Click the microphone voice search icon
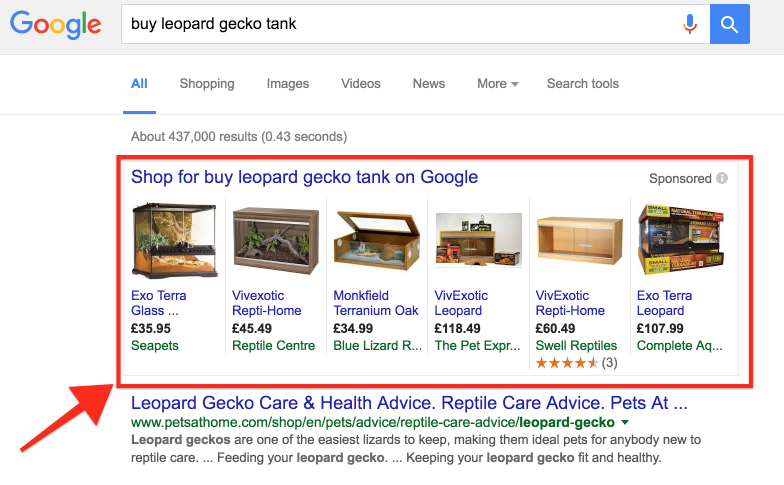This screenshot has width=784, height=485. tap(690, 24)
